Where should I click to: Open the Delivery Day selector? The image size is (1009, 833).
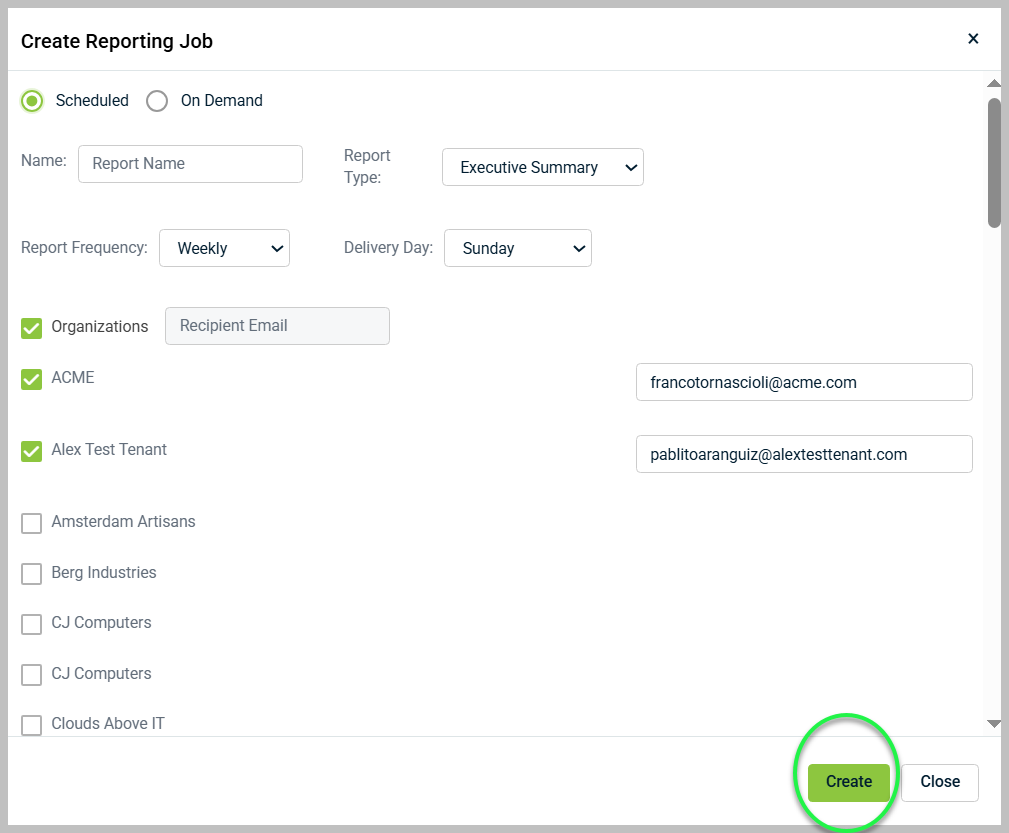[x=517, y=248]
